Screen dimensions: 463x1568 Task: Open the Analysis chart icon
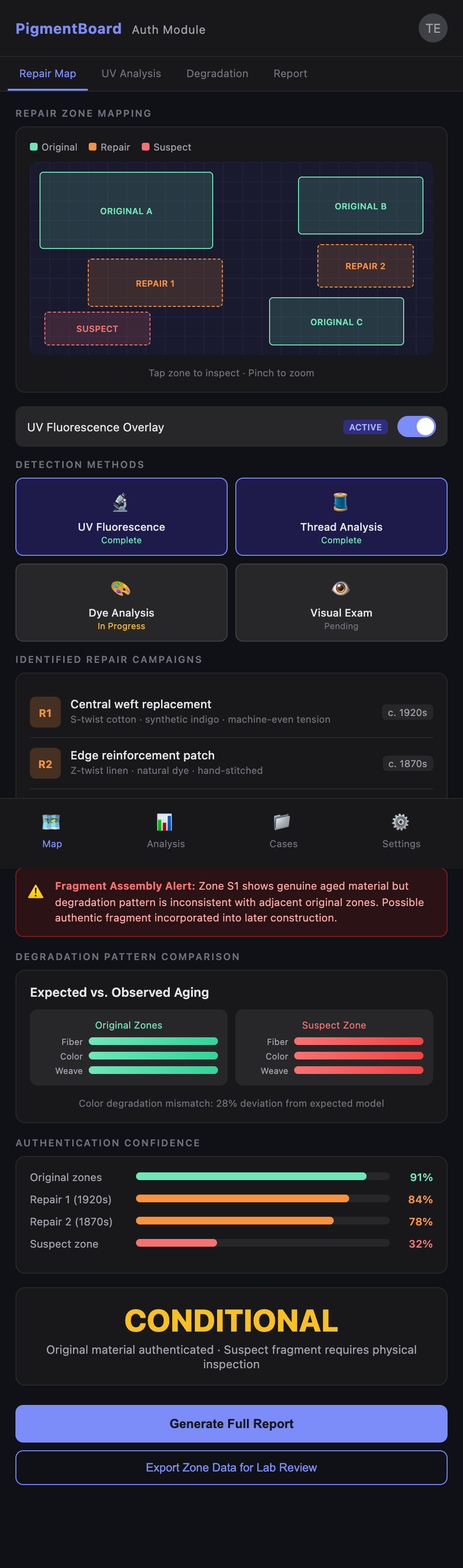coord(165,821)
